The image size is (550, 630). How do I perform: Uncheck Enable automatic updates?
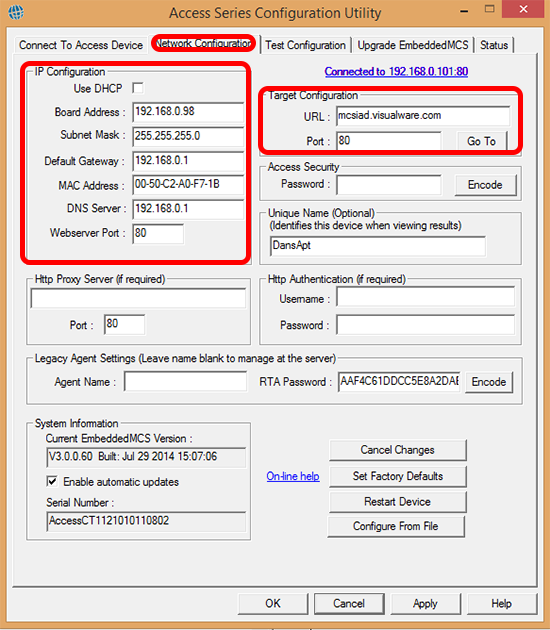click(52, 481)
